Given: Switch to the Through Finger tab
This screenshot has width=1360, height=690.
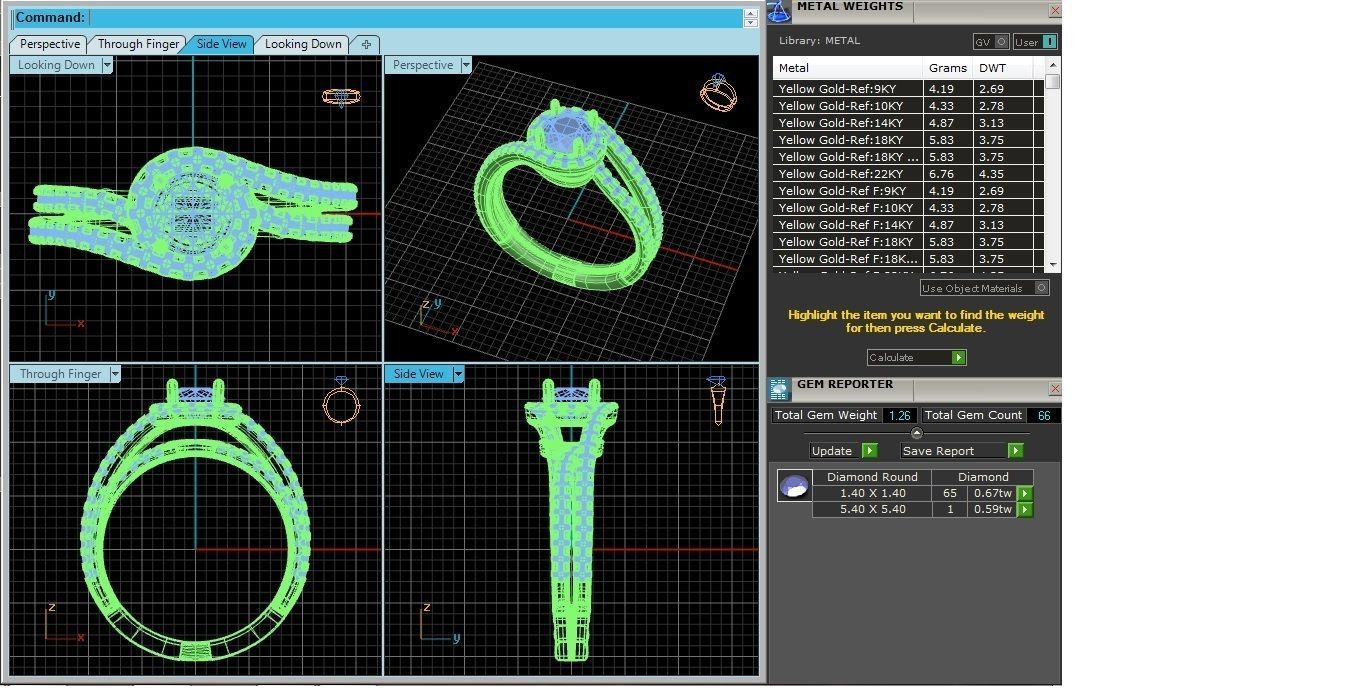Looking at the screenshot, I should point(138,44).
